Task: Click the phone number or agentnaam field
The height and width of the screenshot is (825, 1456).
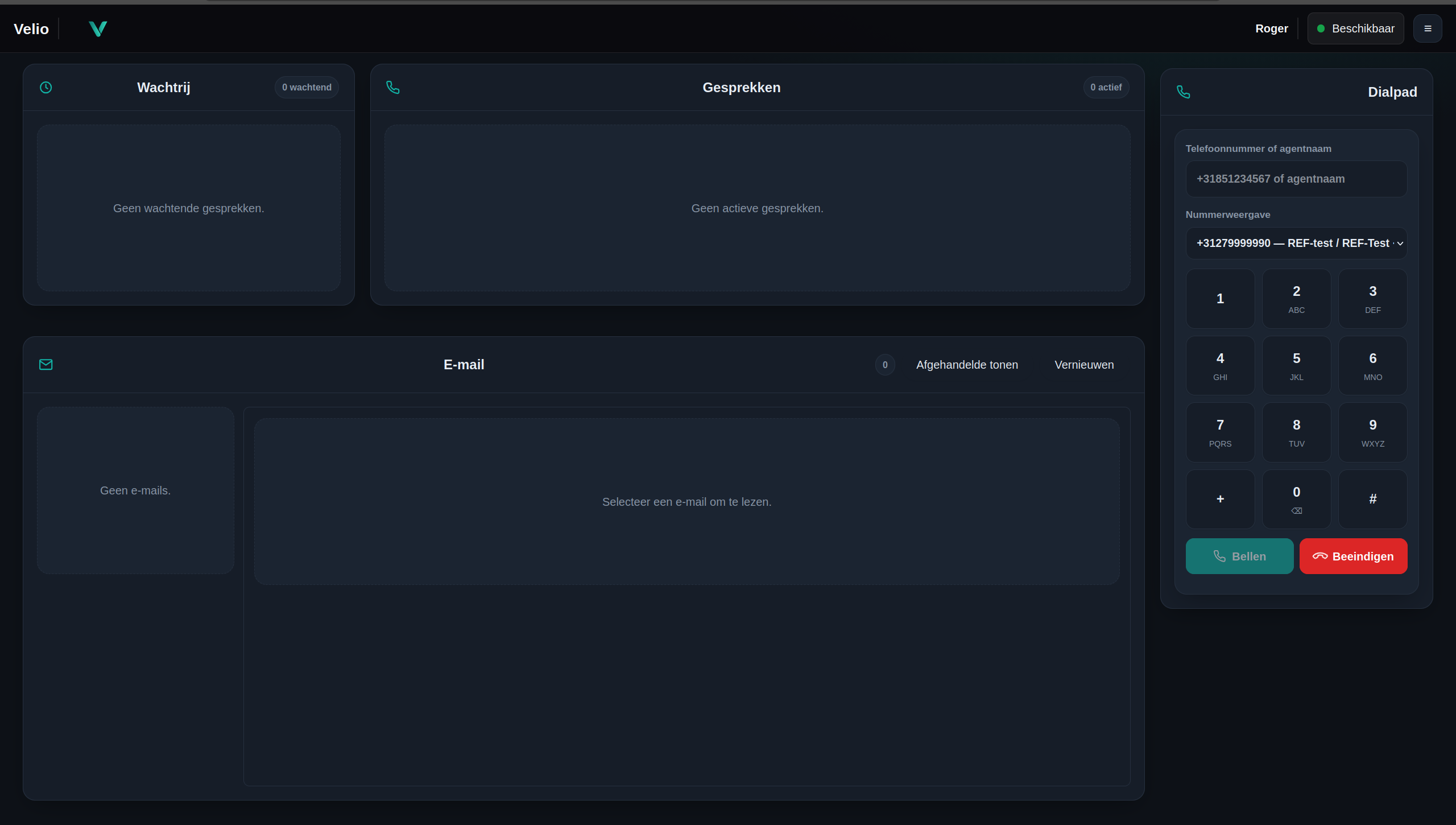Action: (x=1297, y=179)
